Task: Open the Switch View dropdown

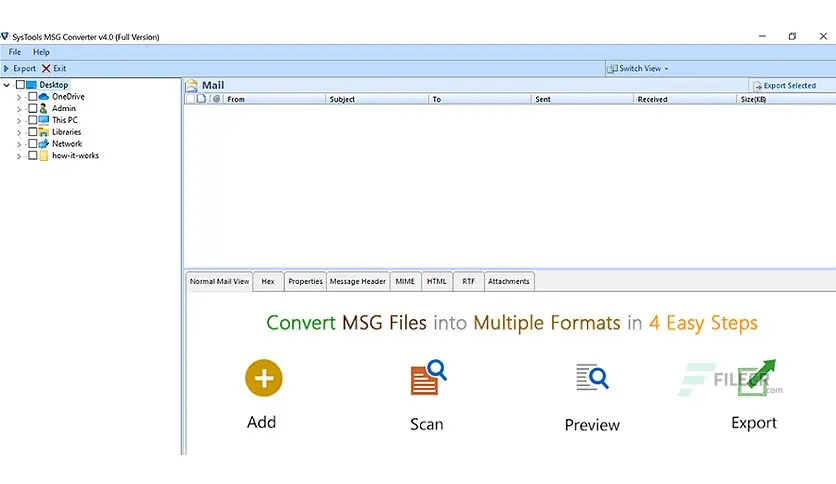Action: coord(638,68)
